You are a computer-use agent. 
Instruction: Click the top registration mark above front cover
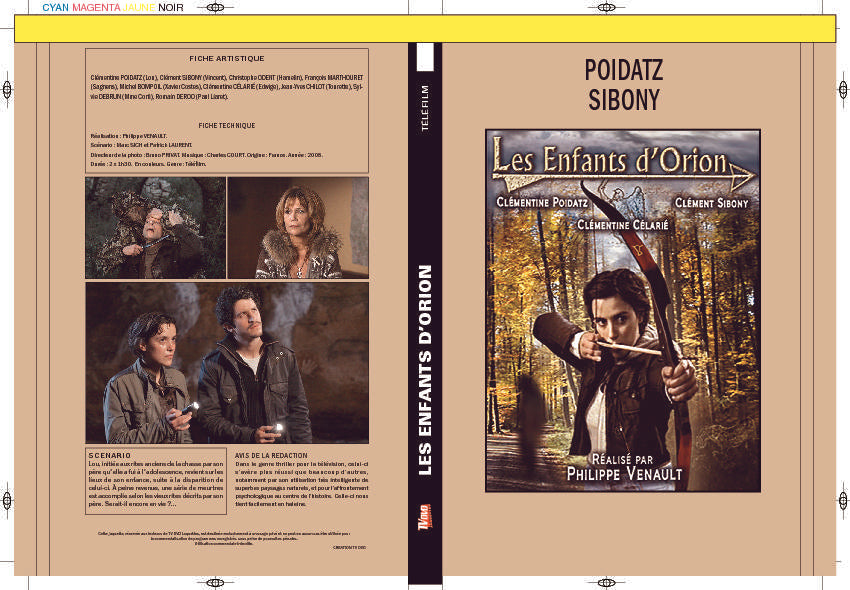tap(606, 8)
